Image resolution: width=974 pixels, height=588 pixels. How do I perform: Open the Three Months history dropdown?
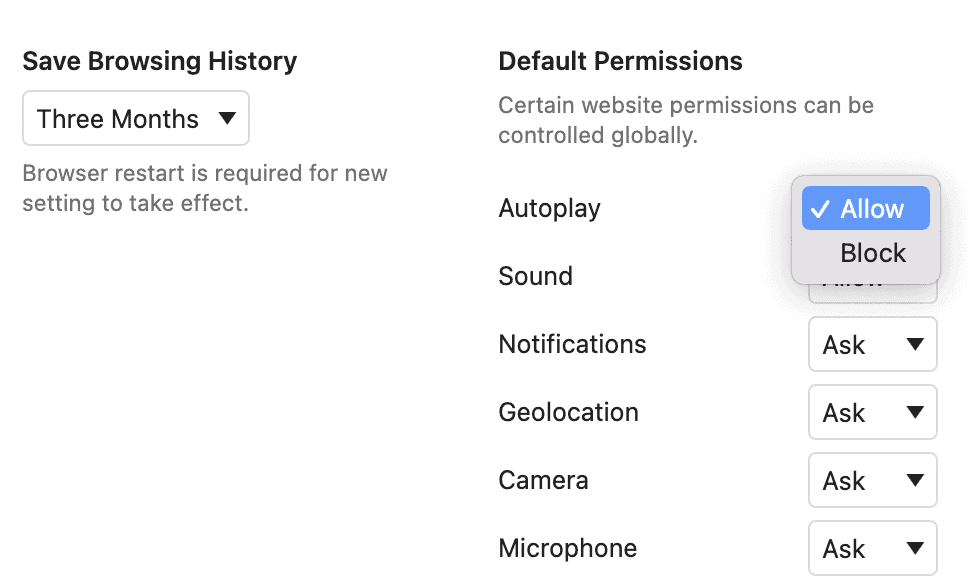(135, 118)
